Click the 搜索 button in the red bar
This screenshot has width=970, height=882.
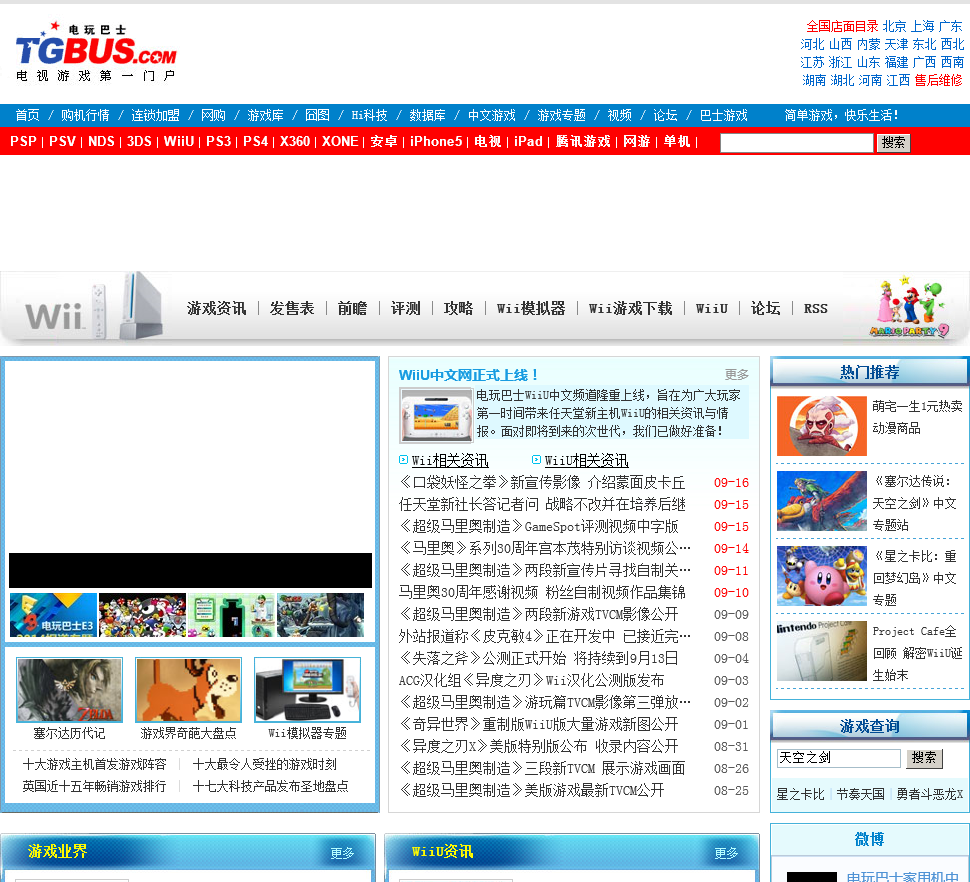pyautogui.click(x=893, y=143)
